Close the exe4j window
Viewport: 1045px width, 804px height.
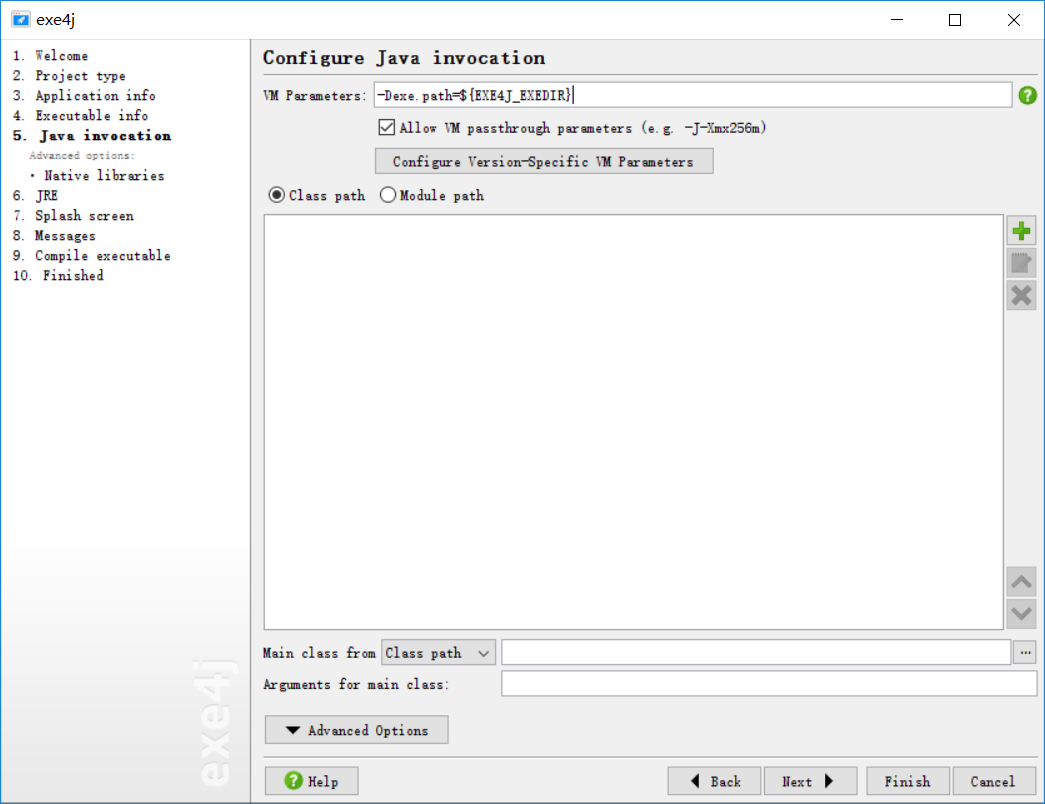tap(1014, 20)
